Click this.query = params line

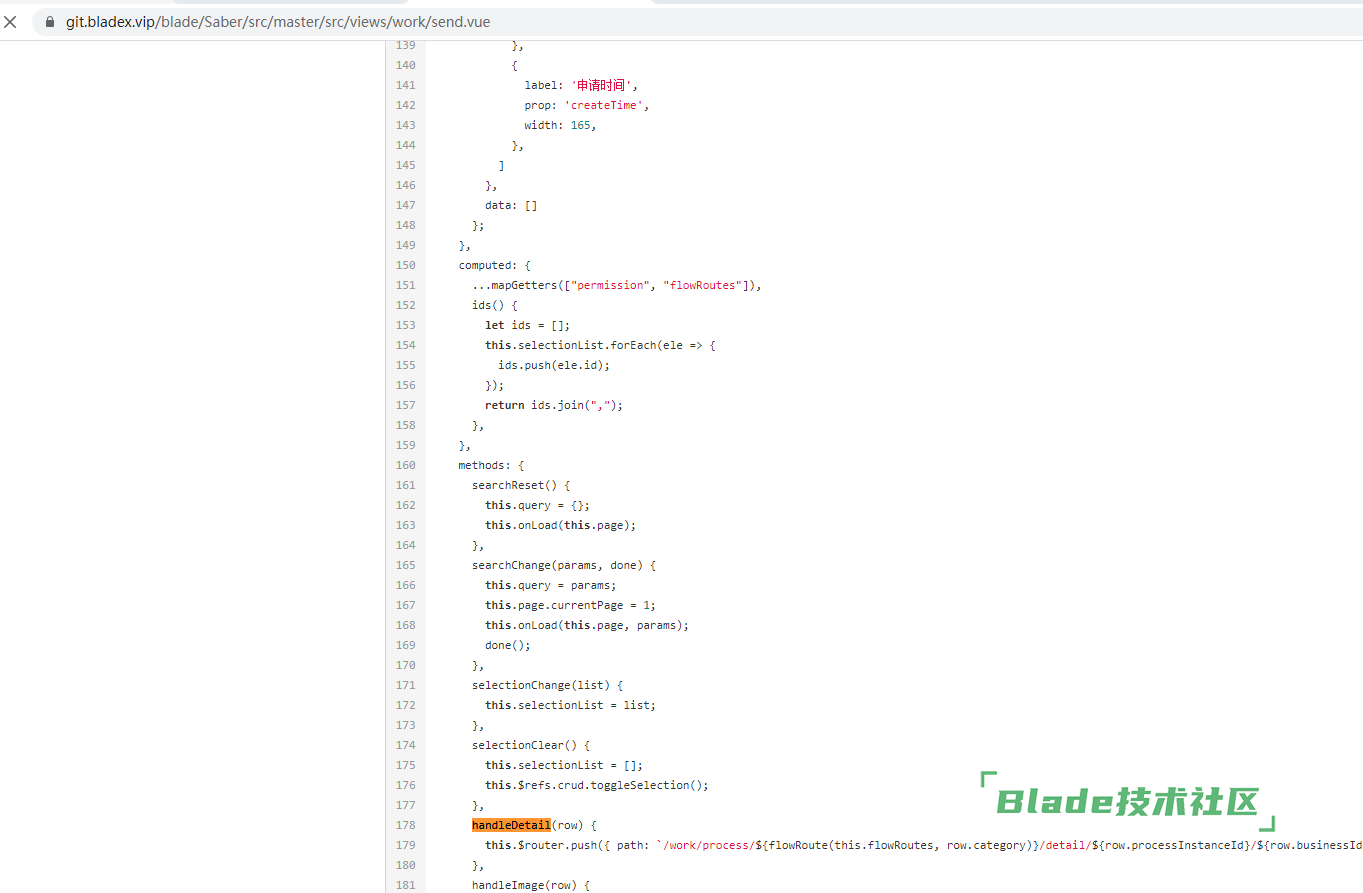pos(551,585)
